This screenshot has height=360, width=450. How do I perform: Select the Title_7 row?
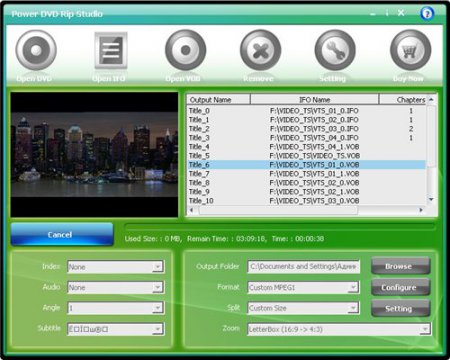(306, 174)
